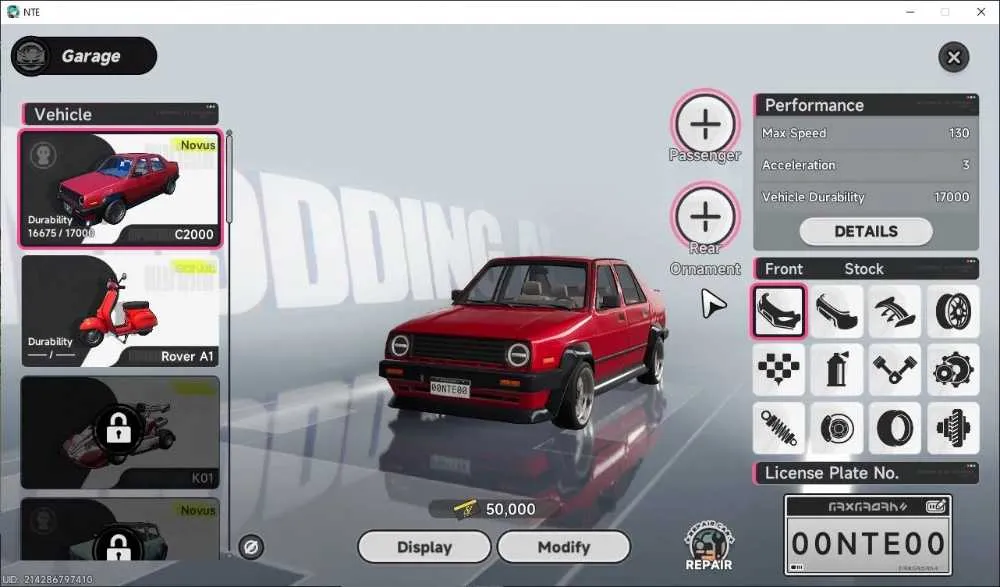Select the red C2000 car card
The image size is (1000, 587).
(x=121, y=189)
